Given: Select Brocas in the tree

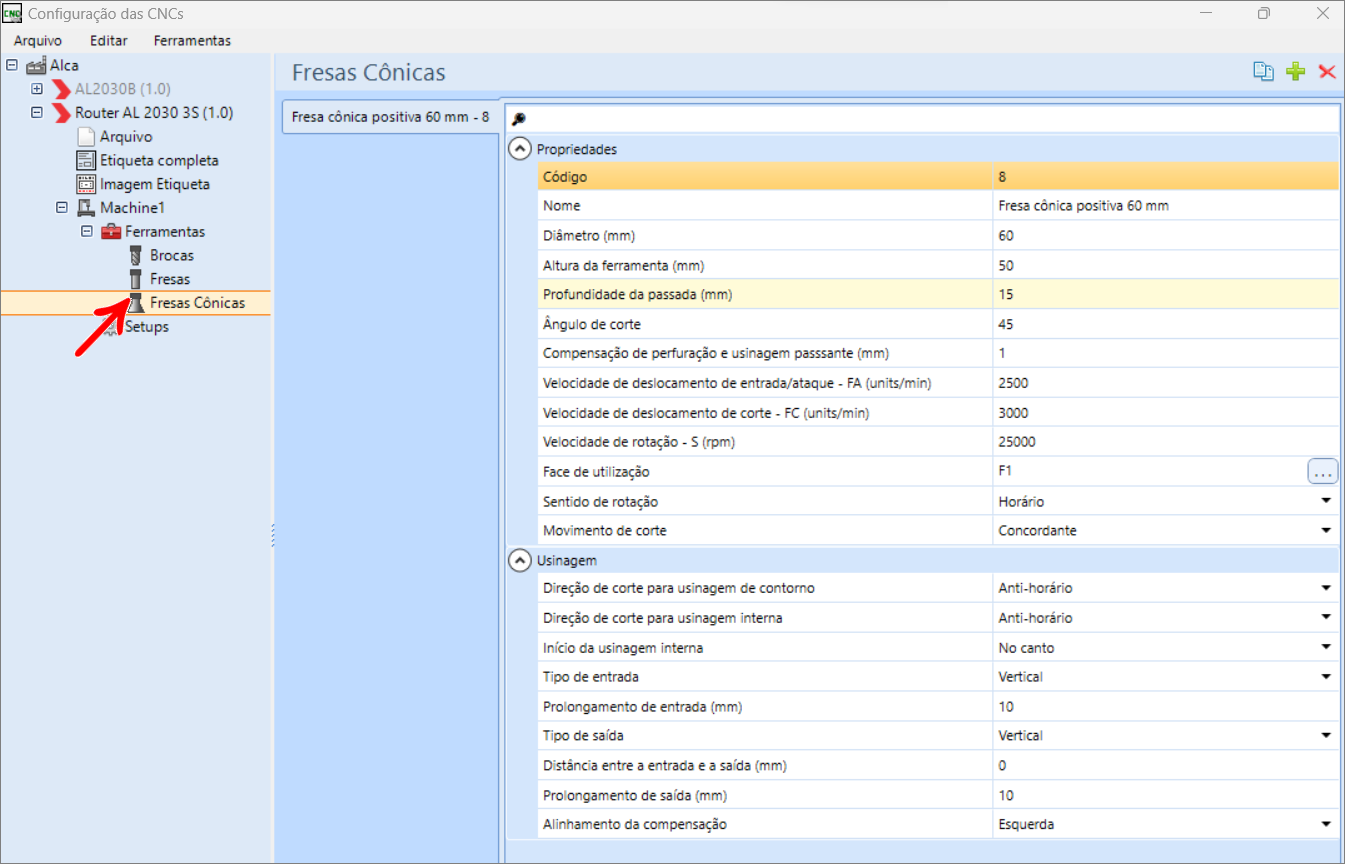Looking at the screenshot, I should [x=172, y=255].
